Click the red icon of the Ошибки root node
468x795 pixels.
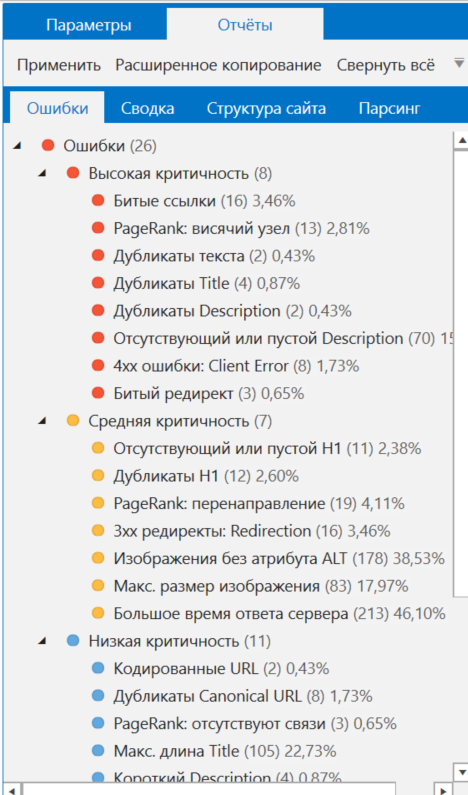48,146
